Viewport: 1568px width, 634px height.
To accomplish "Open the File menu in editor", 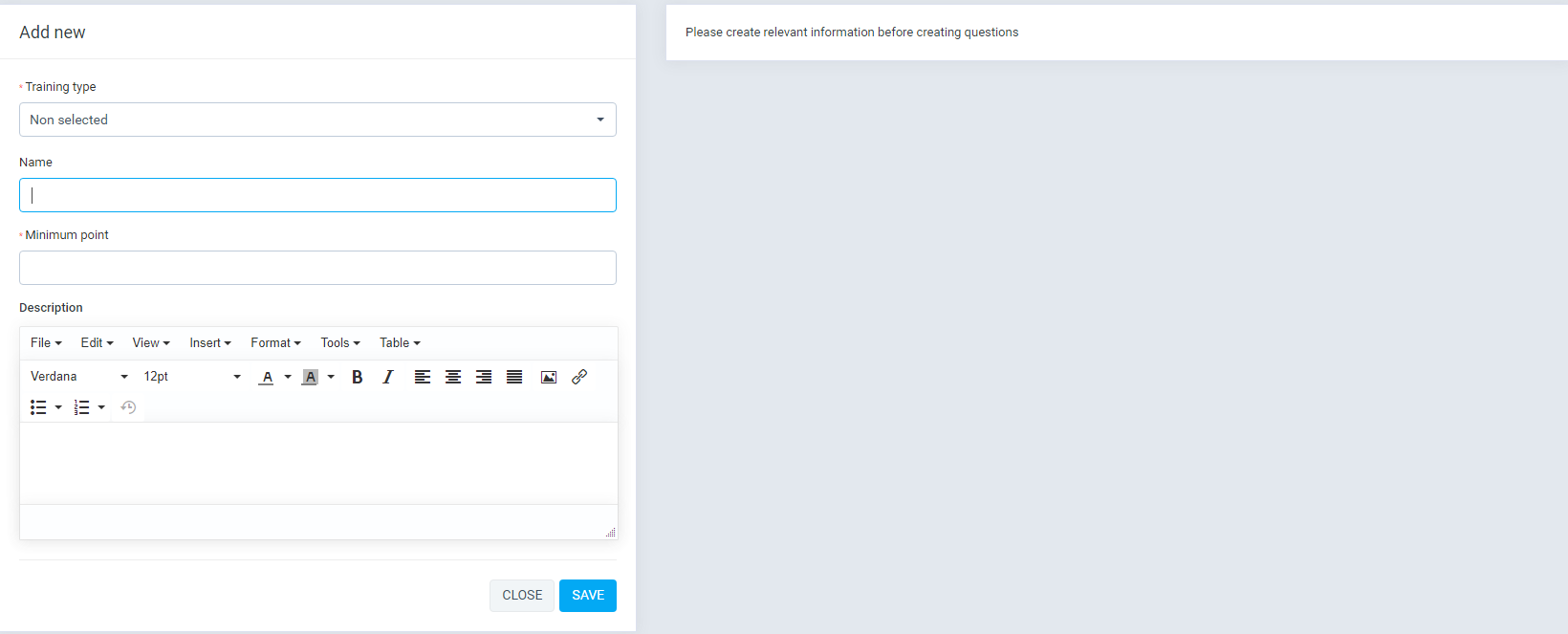I will (x=46, y=343).
